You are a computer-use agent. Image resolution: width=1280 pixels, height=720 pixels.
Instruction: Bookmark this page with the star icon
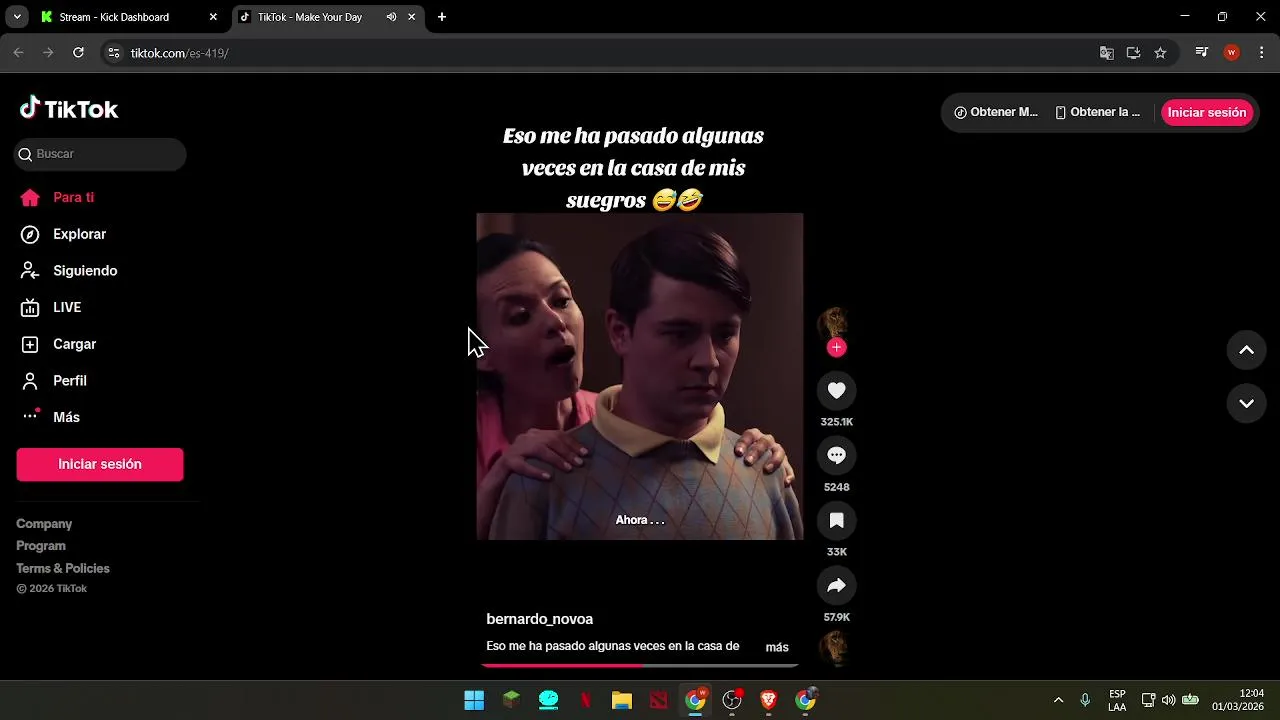(x=1160, y=53)
